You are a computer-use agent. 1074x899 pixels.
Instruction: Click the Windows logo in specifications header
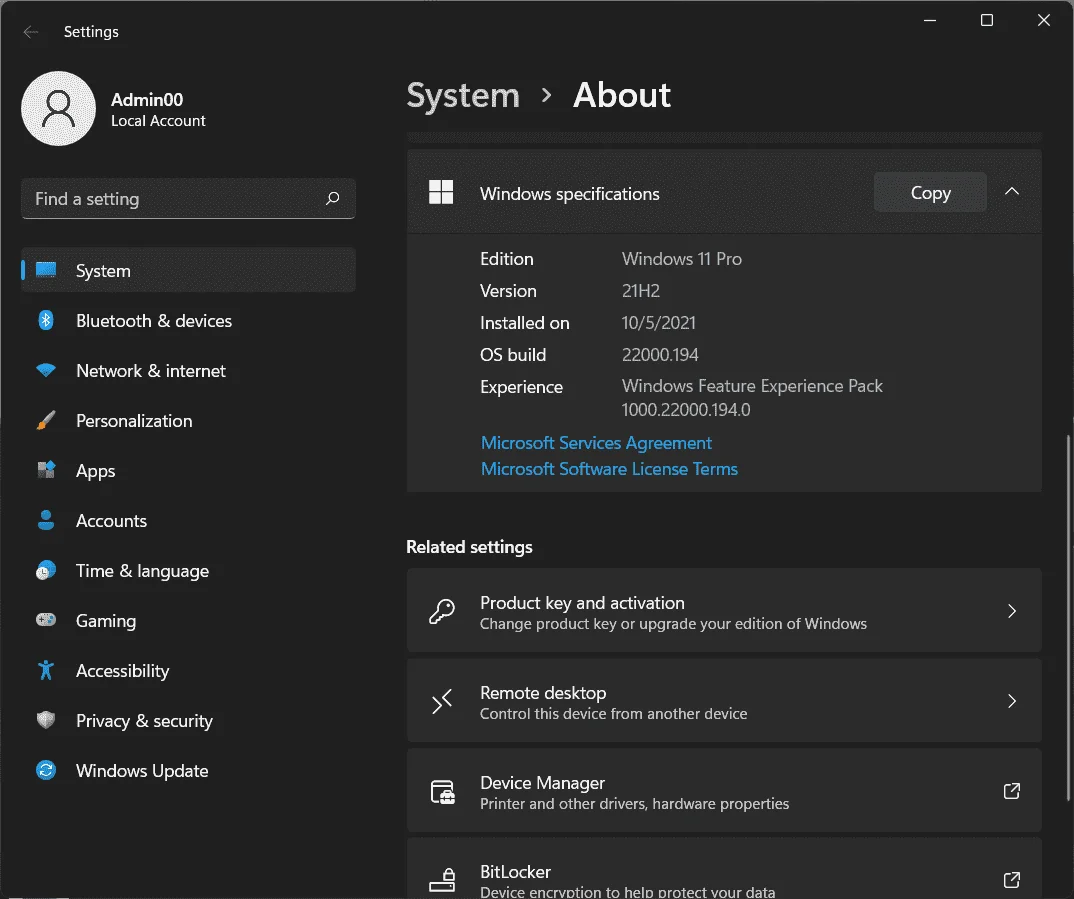[x=441, y=192]
